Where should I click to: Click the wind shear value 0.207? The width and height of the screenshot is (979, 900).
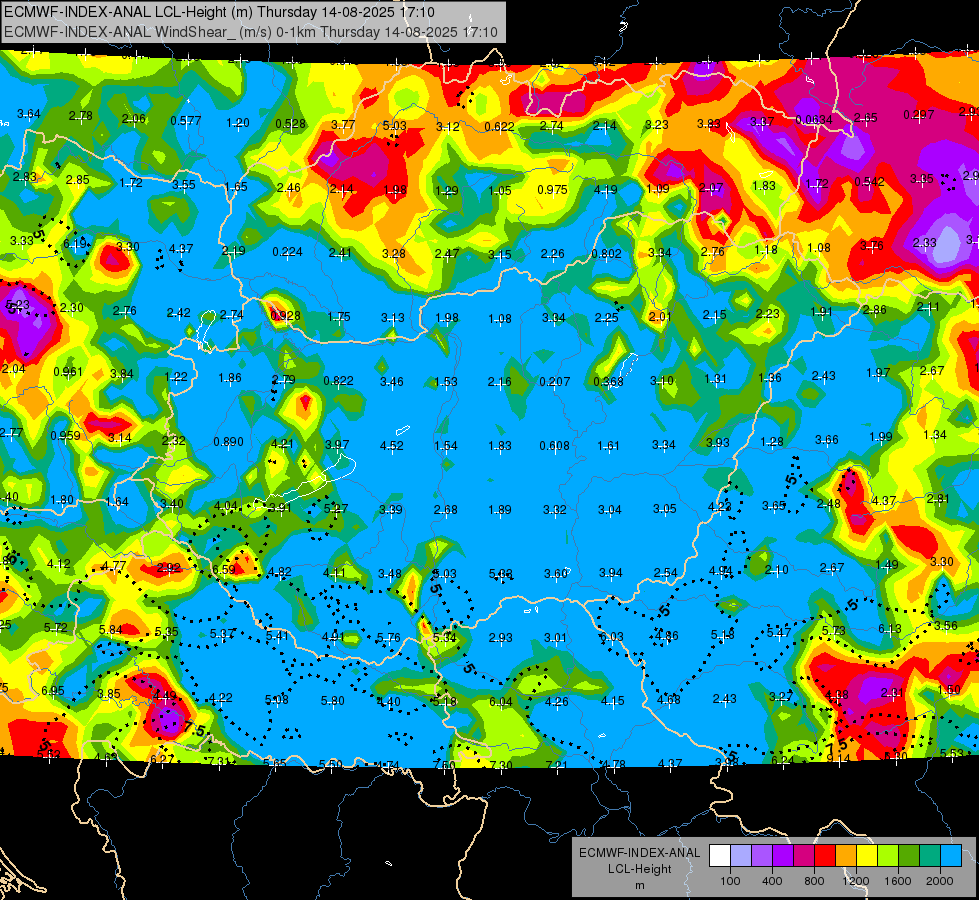(x=554, y=381)
